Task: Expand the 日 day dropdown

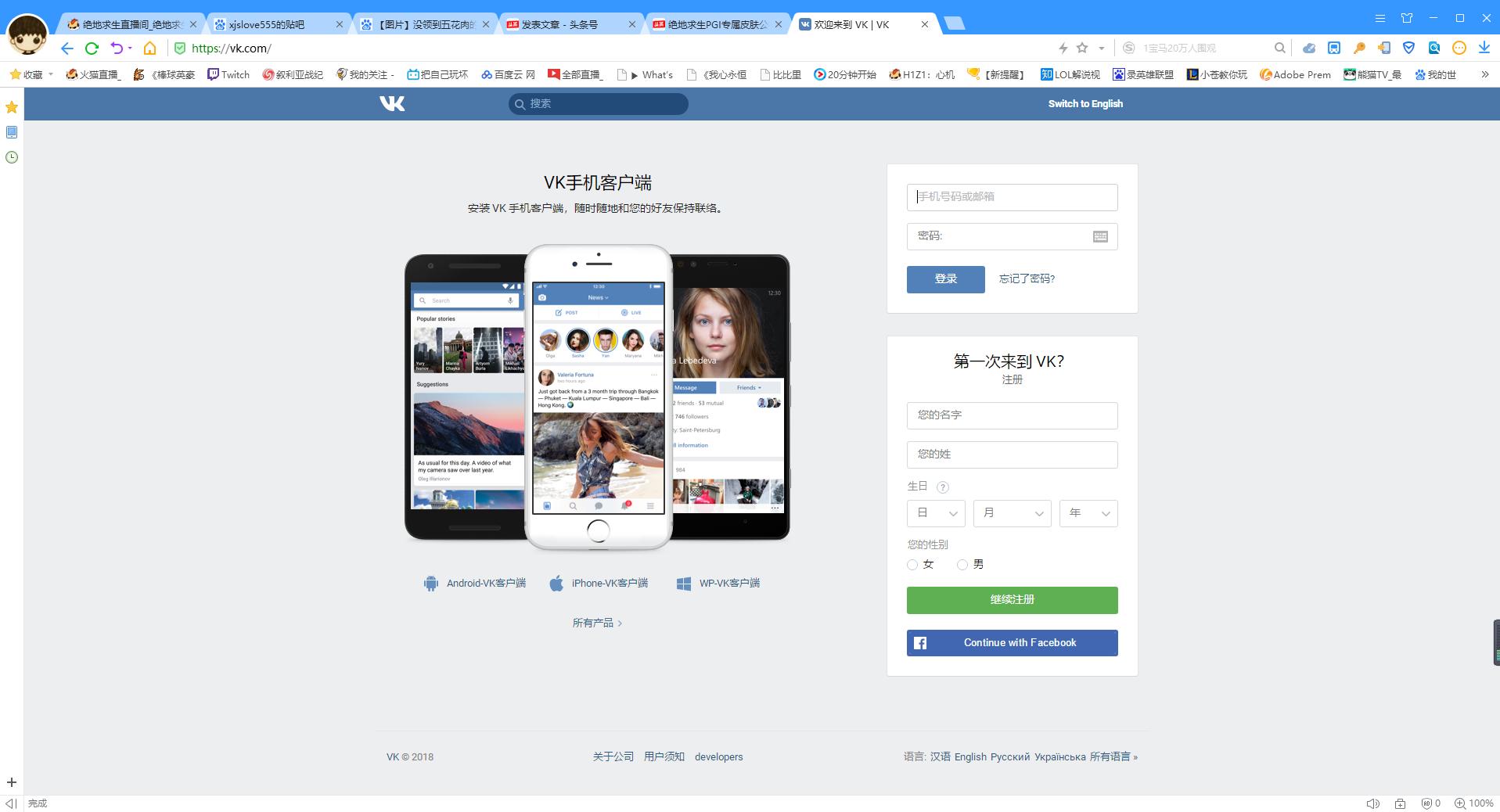Action: point(936,513)
